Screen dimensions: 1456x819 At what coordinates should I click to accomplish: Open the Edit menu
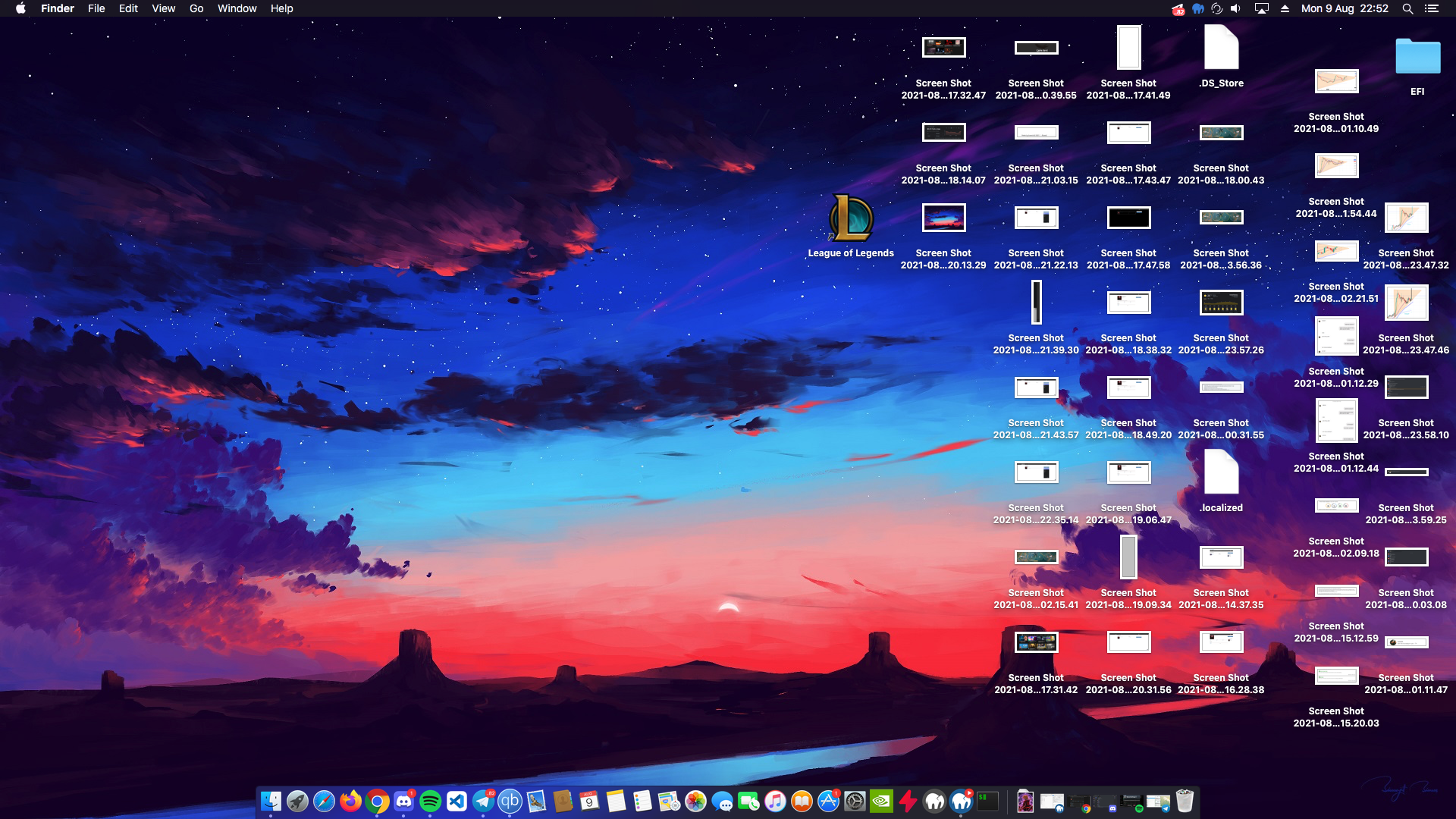point(128,8)
